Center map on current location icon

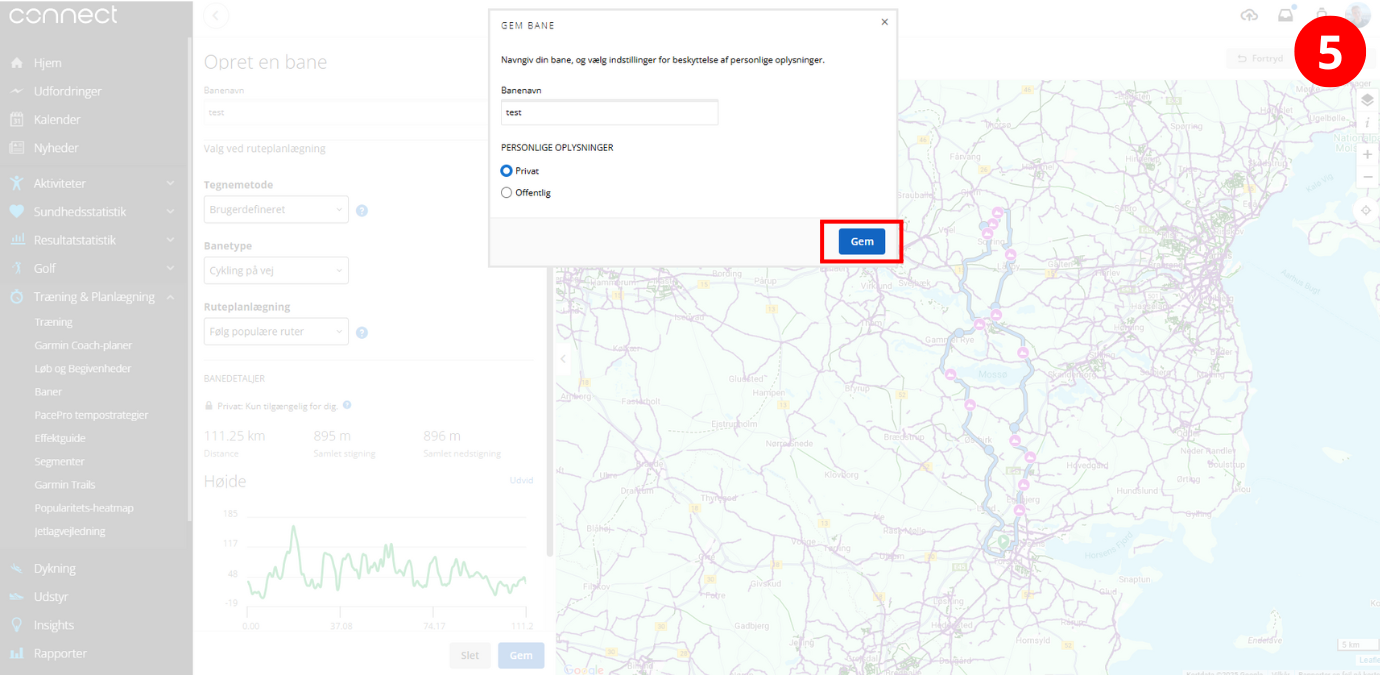coord(1366,210)
